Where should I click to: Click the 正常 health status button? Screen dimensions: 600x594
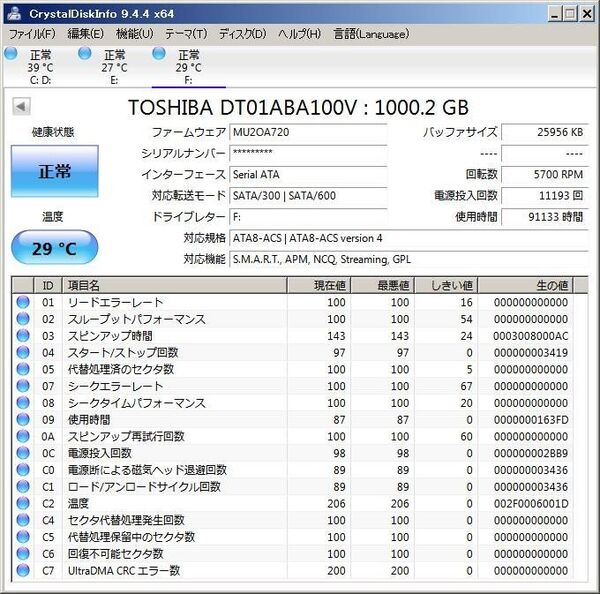55,171
